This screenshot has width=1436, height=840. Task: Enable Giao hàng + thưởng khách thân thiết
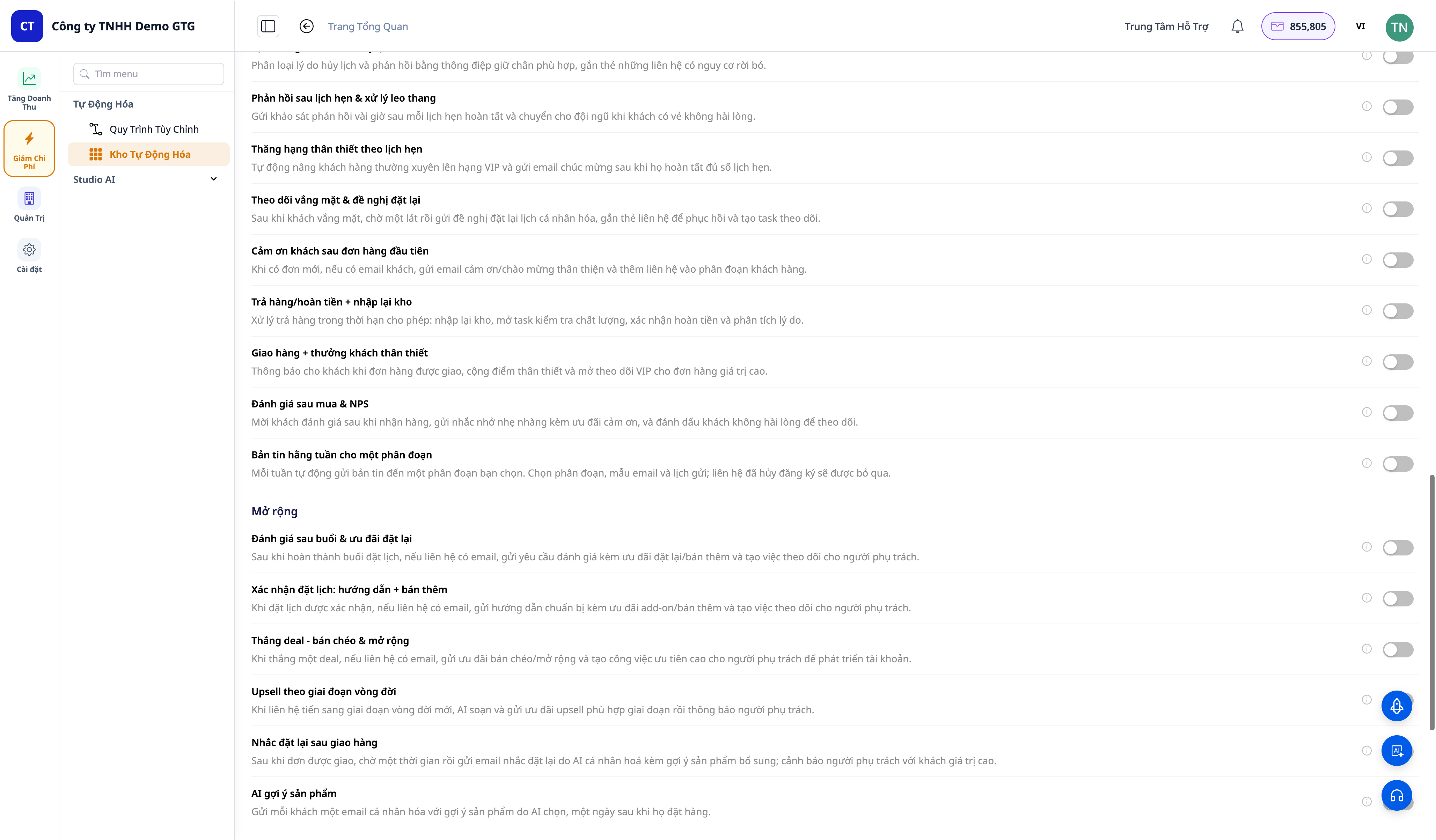[1398, 362]
